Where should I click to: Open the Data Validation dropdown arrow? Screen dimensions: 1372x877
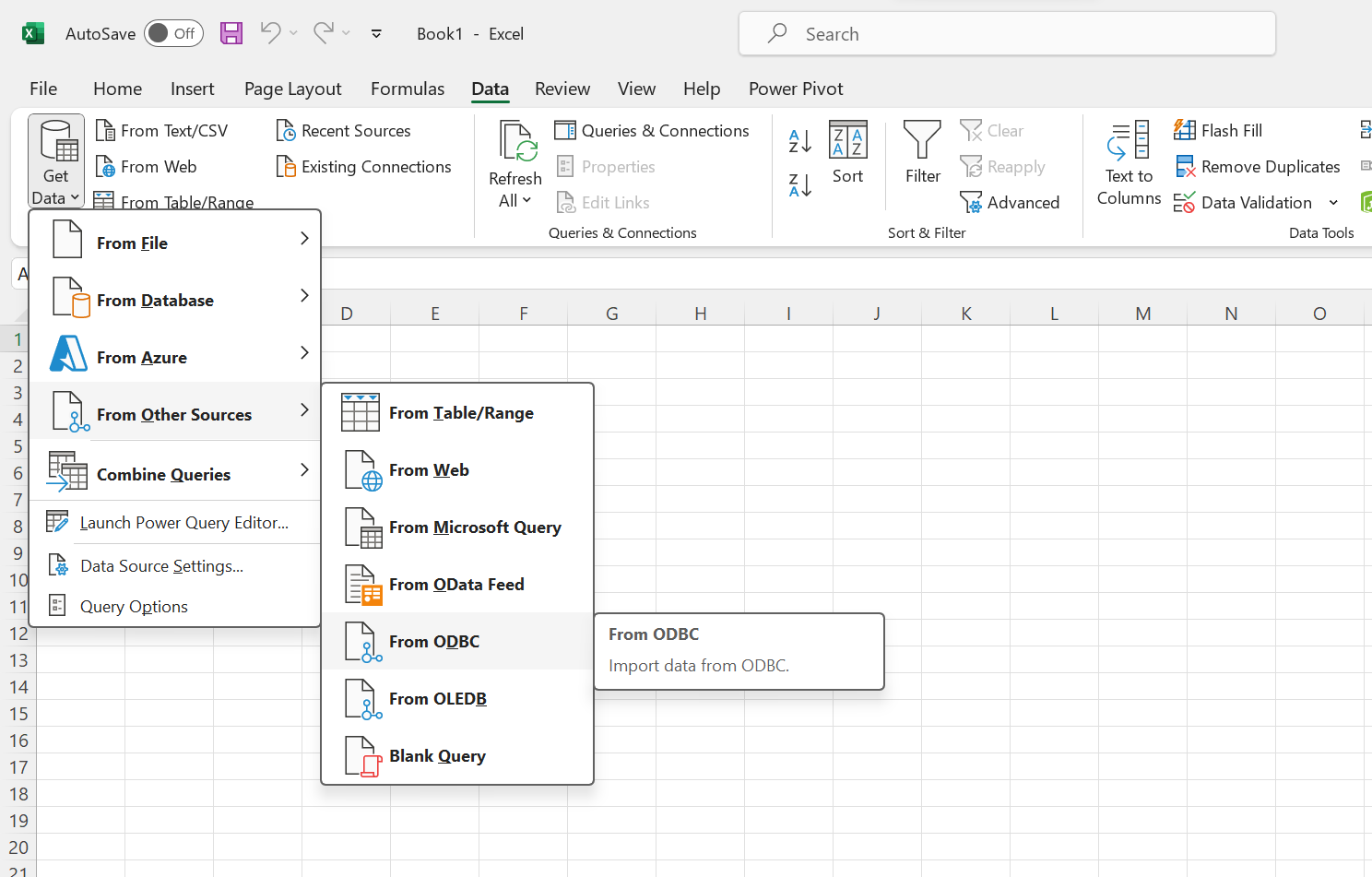click(1333, 203)
